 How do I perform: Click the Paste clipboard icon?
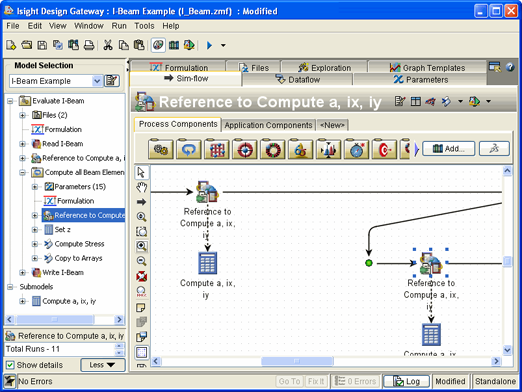pyautogui.click(x=139, y=45)
